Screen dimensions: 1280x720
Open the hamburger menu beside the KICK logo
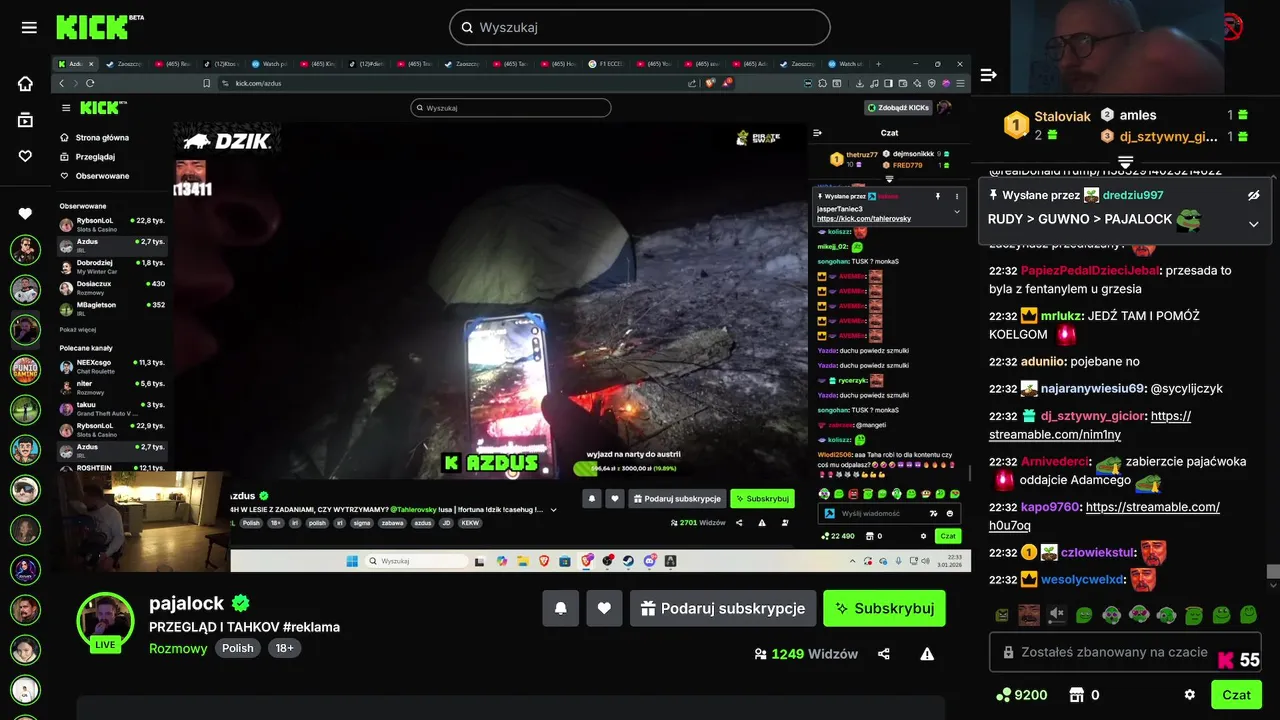pyautogui.click(x=29, y=28)
